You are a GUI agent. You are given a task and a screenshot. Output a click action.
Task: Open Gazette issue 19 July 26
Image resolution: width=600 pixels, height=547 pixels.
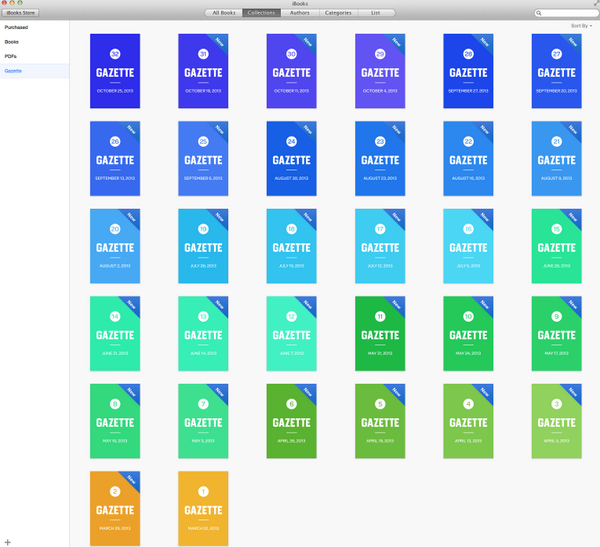203,246
